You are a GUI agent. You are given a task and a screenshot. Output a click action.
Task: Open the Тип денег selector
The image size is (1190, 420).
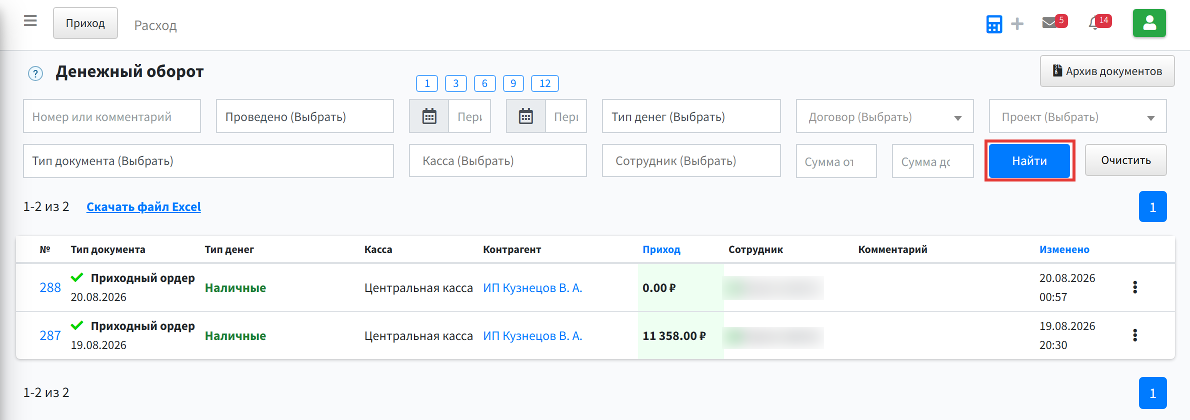691,116
